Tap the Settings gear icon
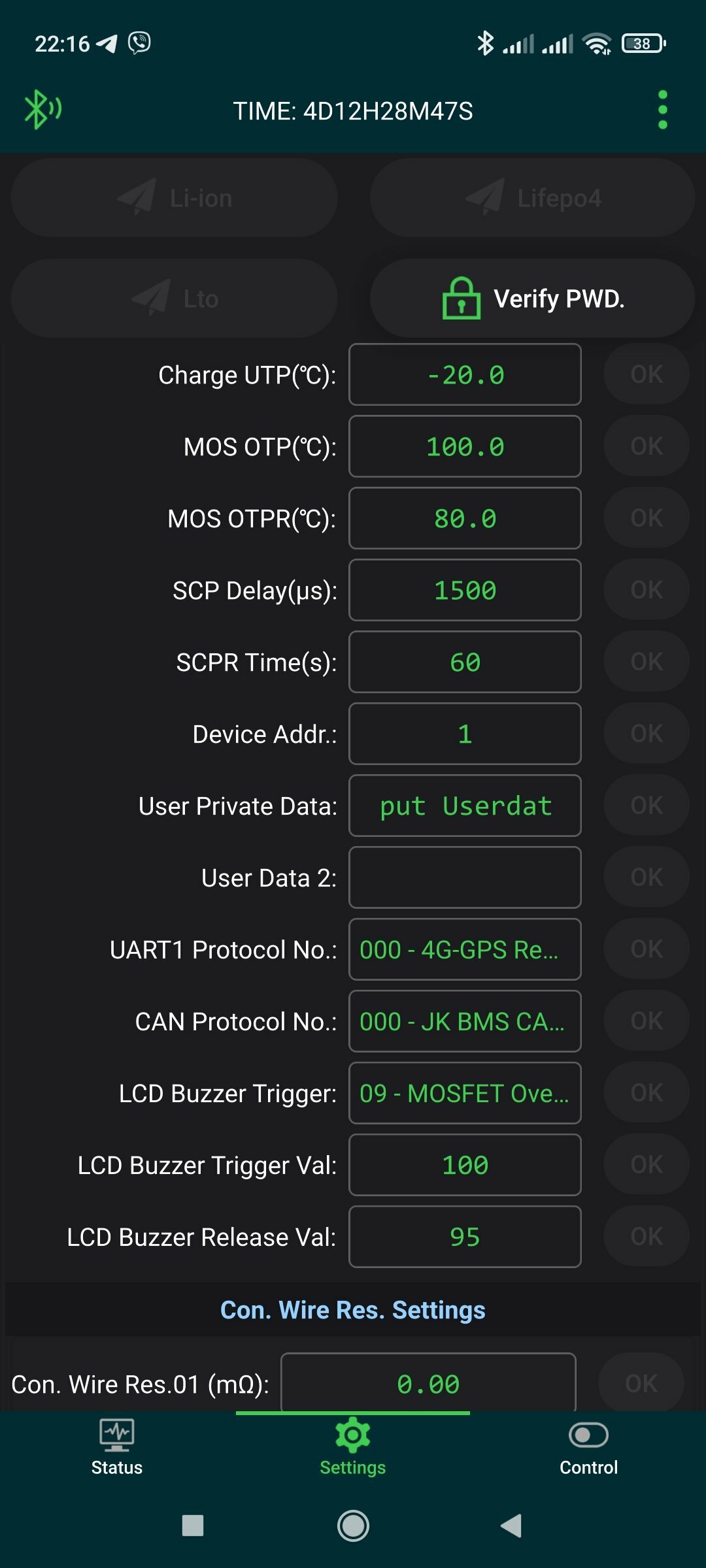706x1568 pixels. tap(352, 1435)
